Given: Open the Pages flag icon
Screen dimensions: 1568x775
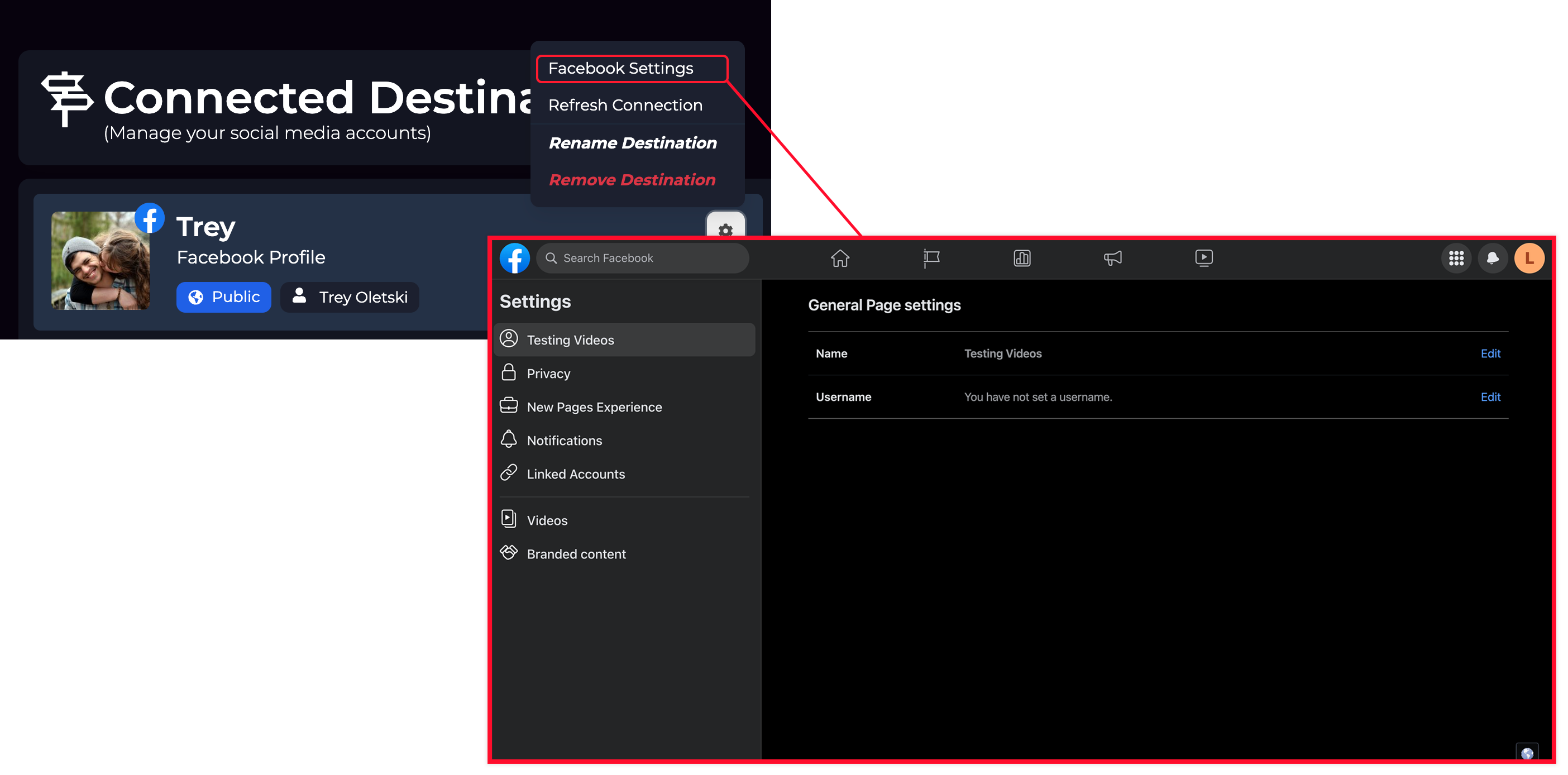Looking at the screenshot, I should pyautogui.click(x=931, y=258).
